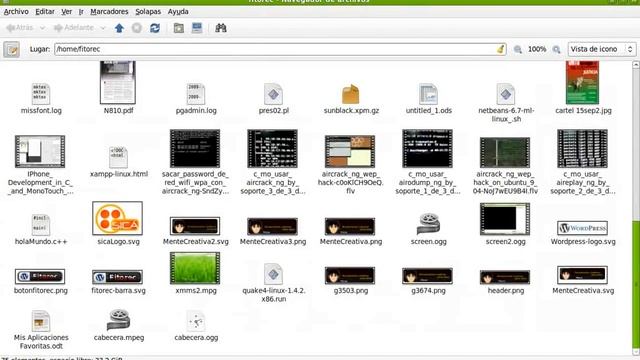Image resolution: width=640 pixels, height=360 pixels.
Task: Select the screen.ogg film reel icon
Action: [428, 224]
